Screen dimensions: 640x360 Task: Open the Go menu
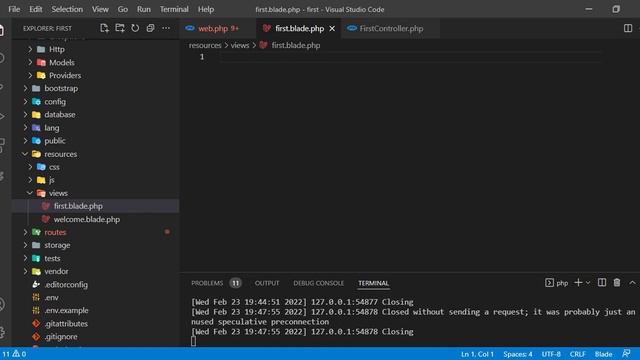122,9
